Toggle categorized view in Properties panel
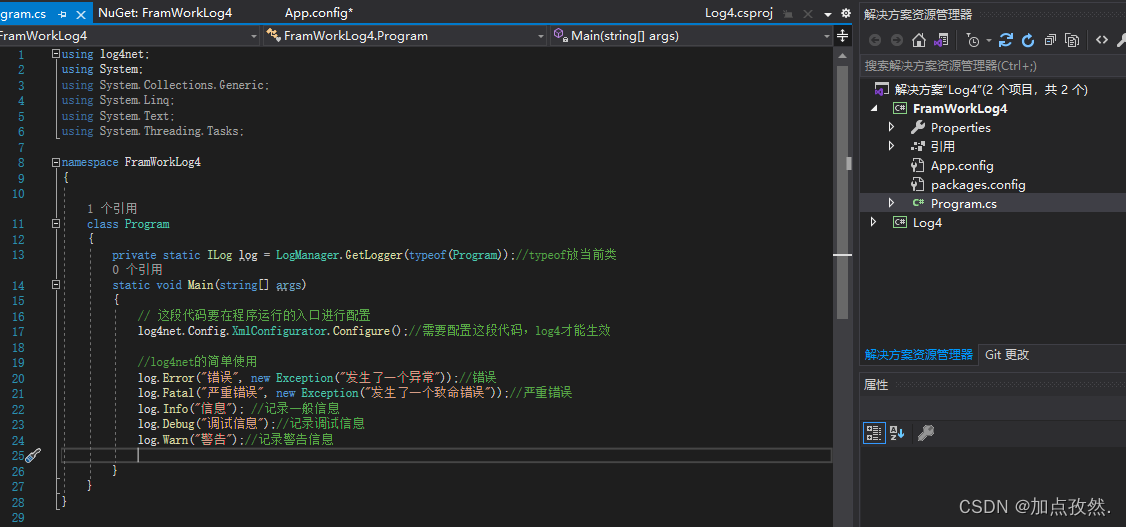The image size is (1126, 527). (x=873, y=433)
